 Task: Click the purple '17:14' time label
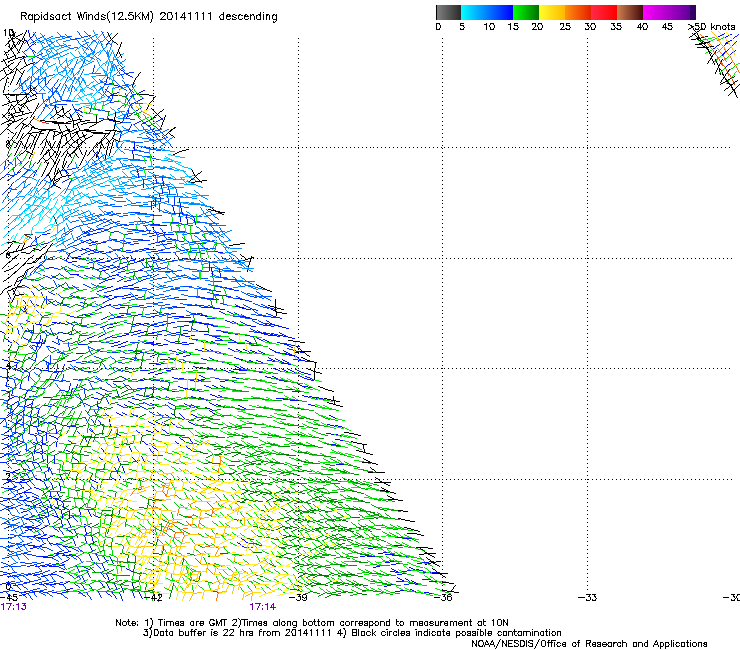263,607
